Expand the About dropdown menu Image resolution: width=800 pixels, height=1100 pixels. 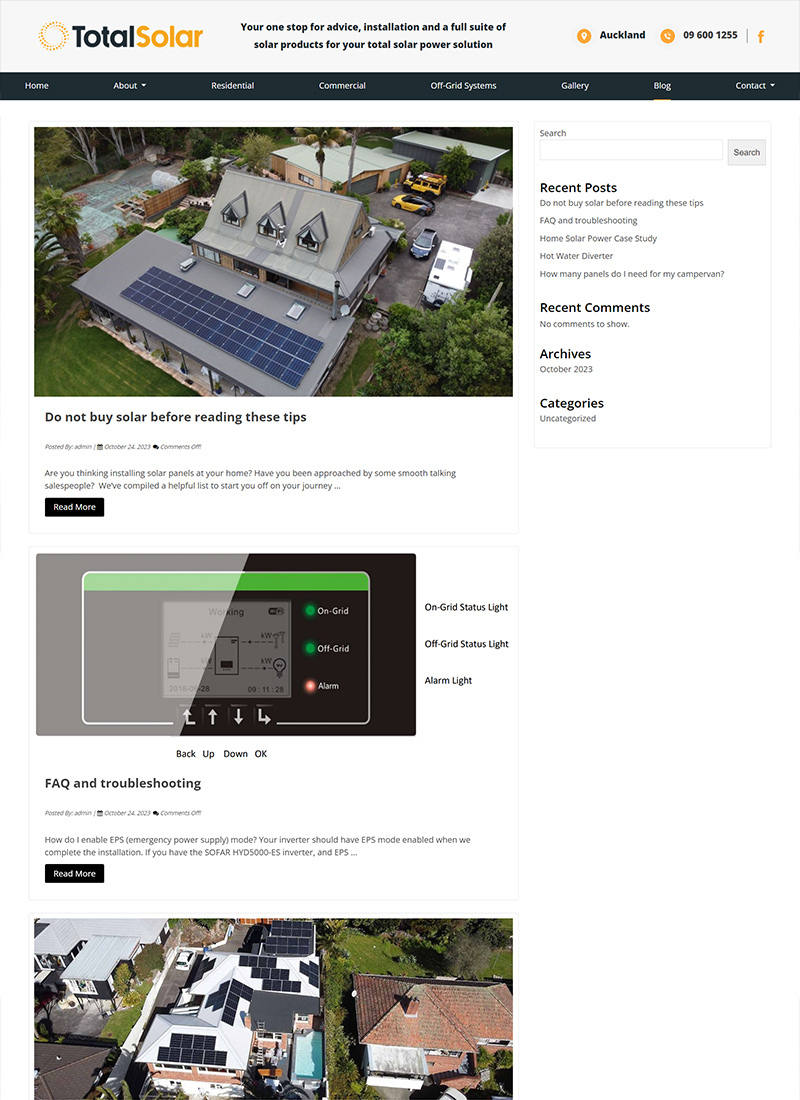click(130, 86)
